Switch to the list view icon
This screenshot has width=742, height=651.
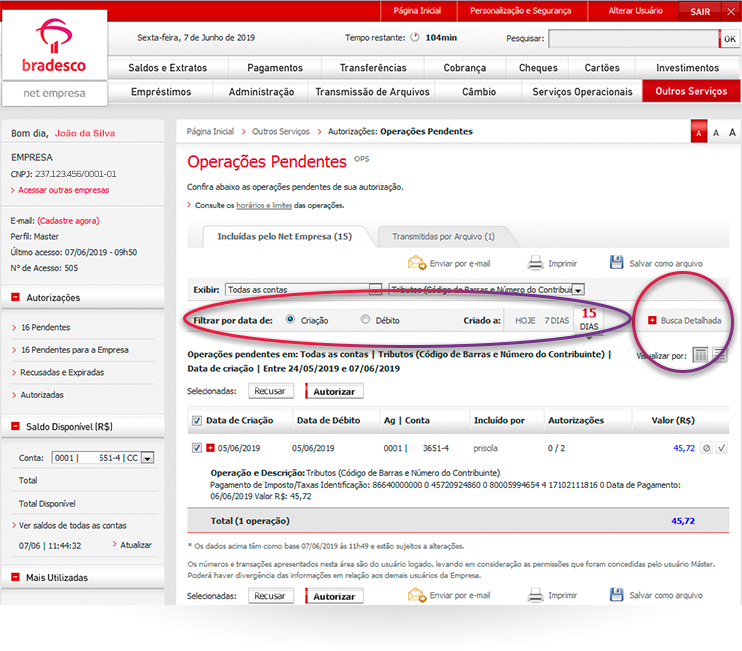click(719, 354)
